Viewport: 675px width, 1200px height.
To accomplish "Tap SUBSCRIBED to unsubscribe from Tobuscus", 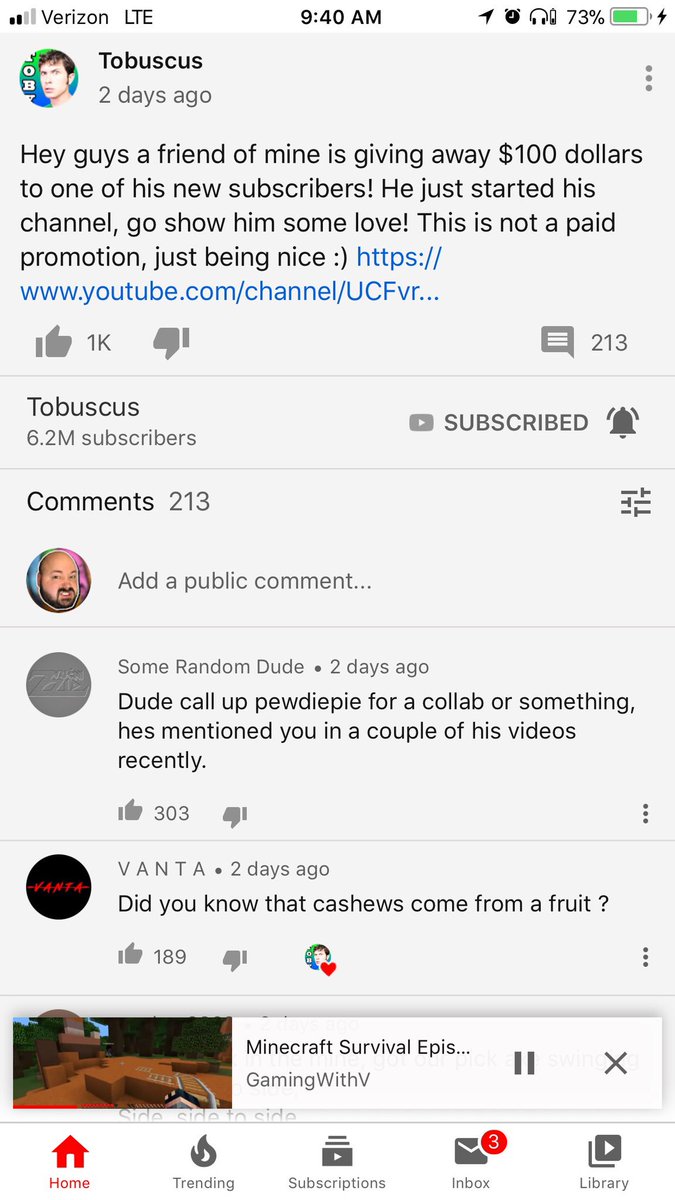I will tap(499, 423).
